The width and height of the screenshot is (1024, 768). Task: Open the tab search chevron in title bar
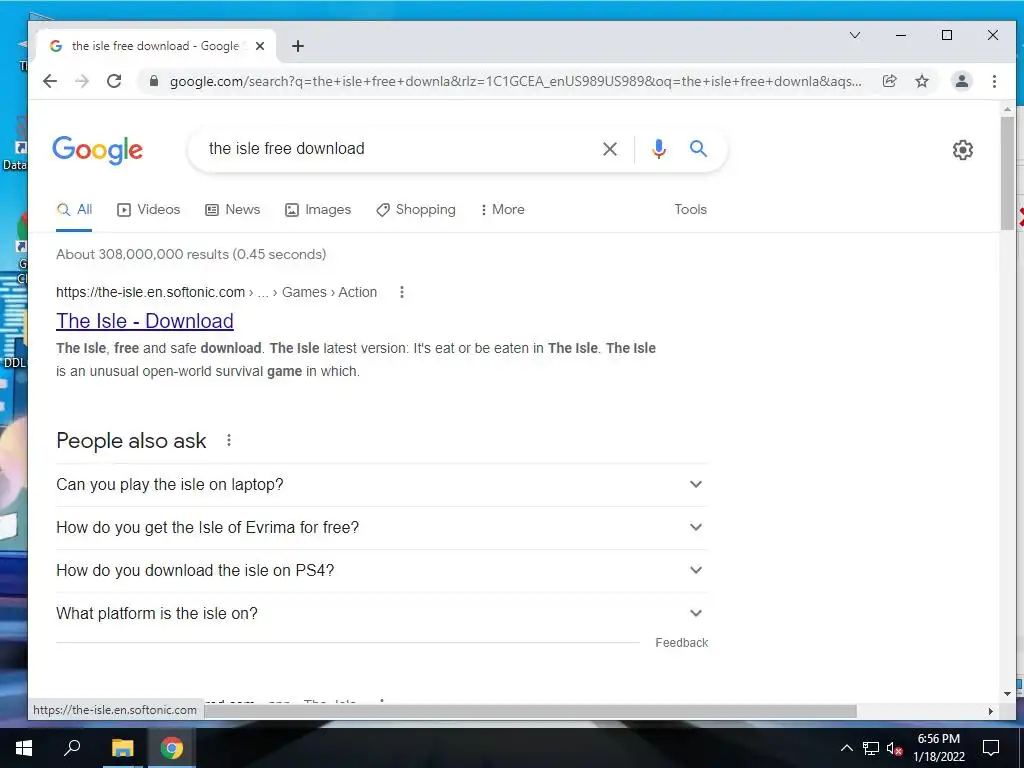[854, 35]
